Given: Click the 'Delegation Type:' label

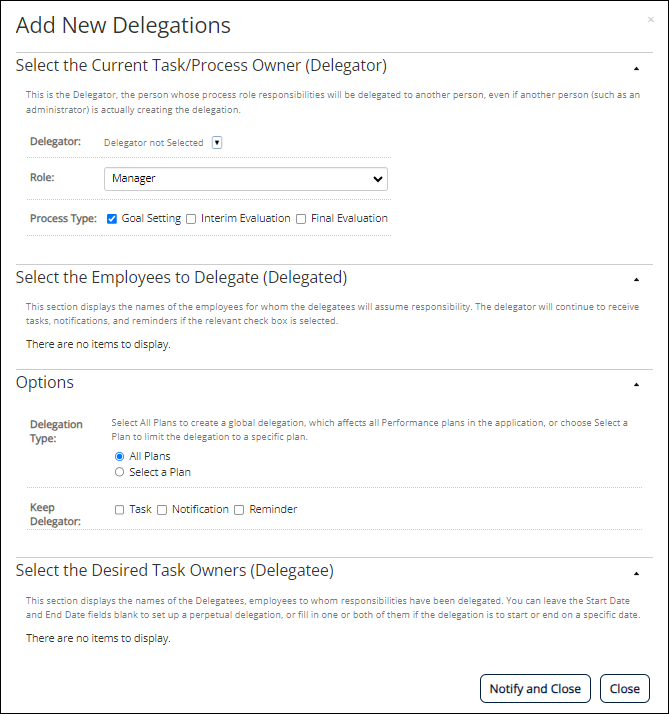Looking at the screenshot, I should tap(56, 431).
